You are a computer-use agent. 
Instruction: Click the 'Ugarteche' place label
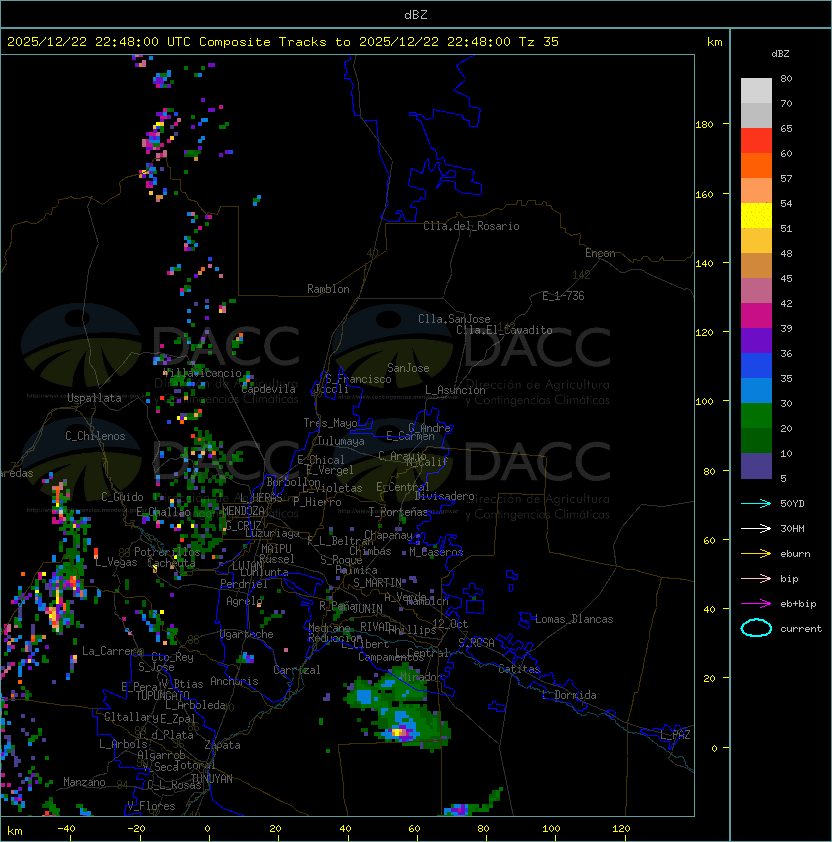coord(247,634)
